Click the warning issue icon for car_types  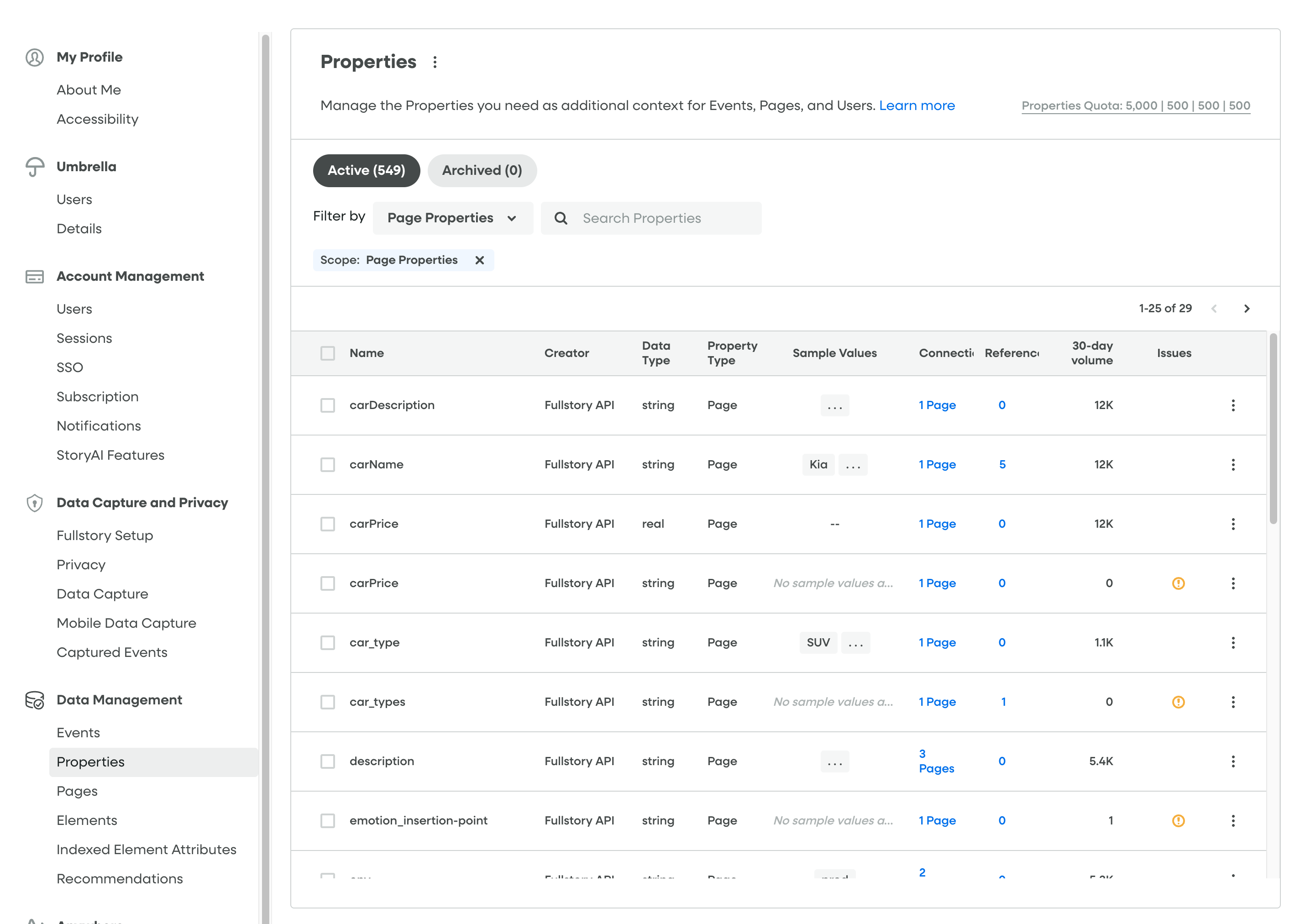(1178, 702)
